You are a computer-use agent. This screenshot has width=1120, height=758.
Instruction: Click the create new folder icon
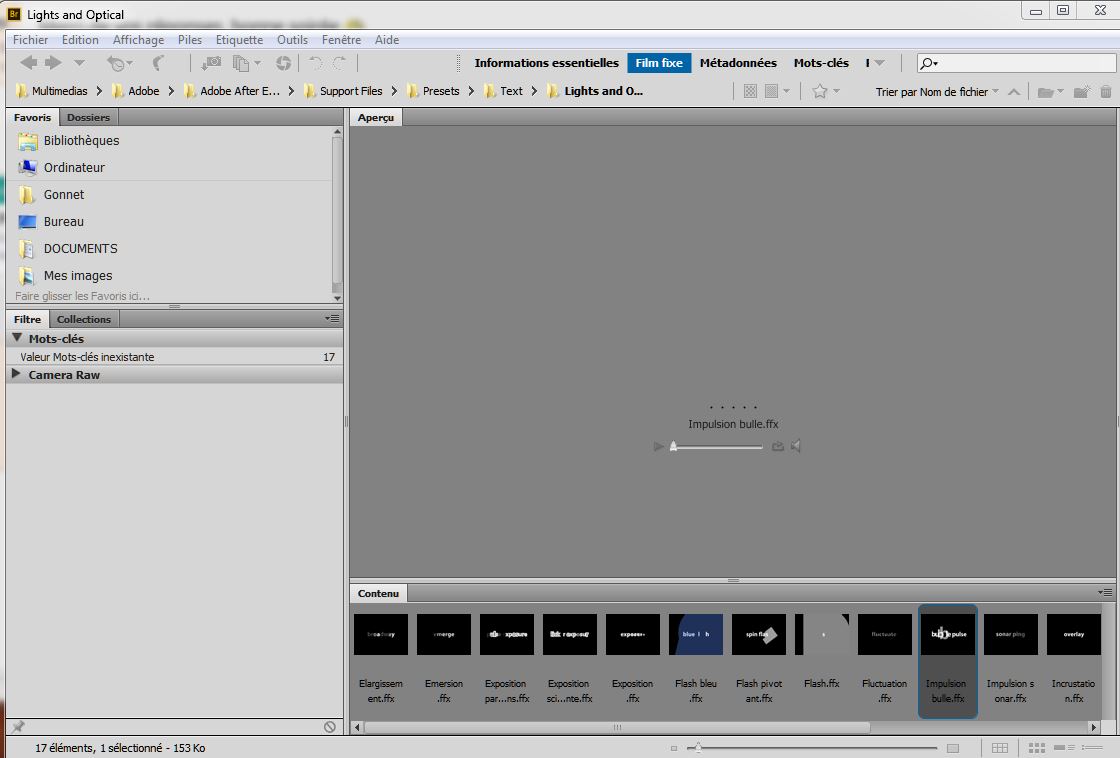point(1081,92)
